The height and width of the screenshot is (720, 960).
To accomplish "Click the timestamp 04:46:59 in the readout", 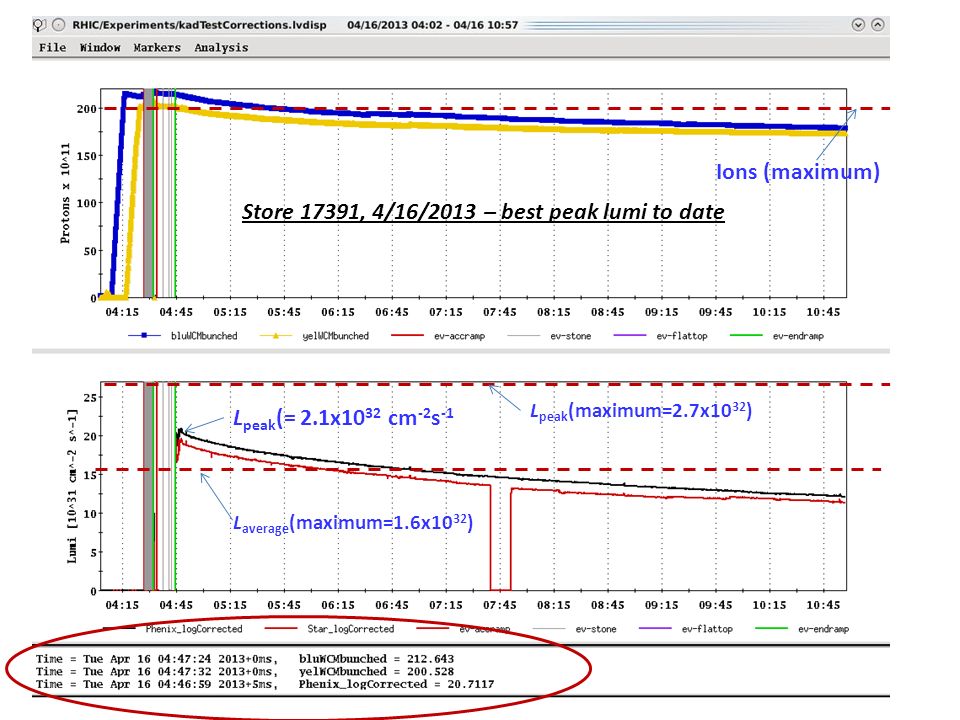I will 184,684.
